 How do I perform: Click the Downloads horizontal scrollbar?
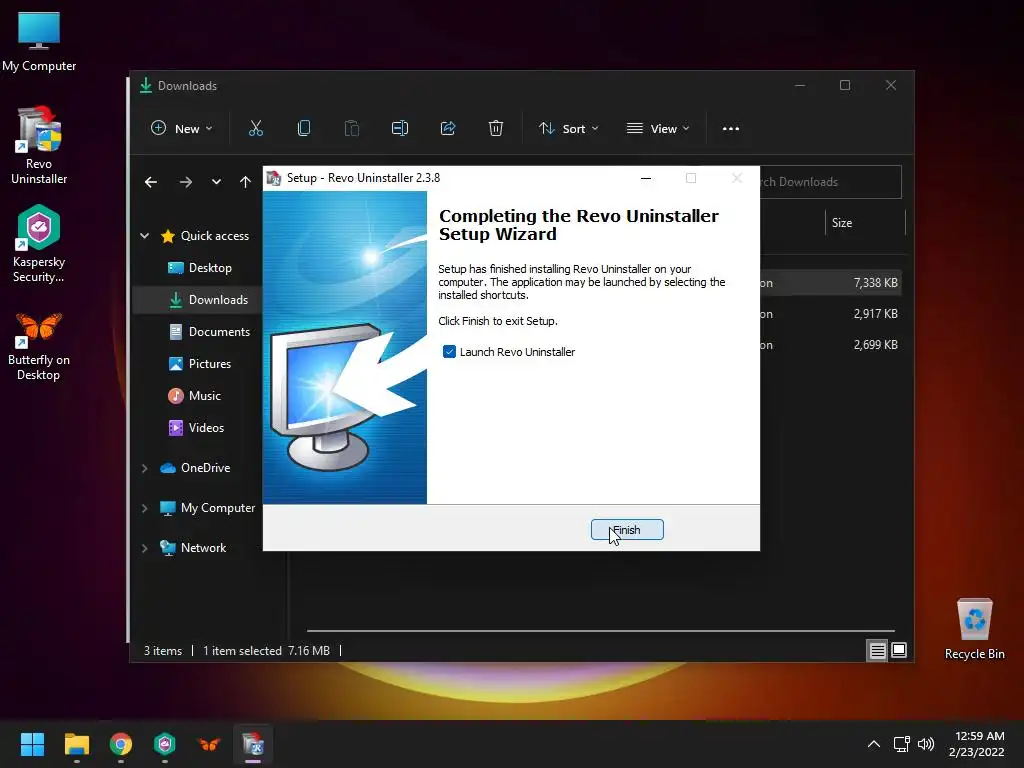click(x=601, y=631)
